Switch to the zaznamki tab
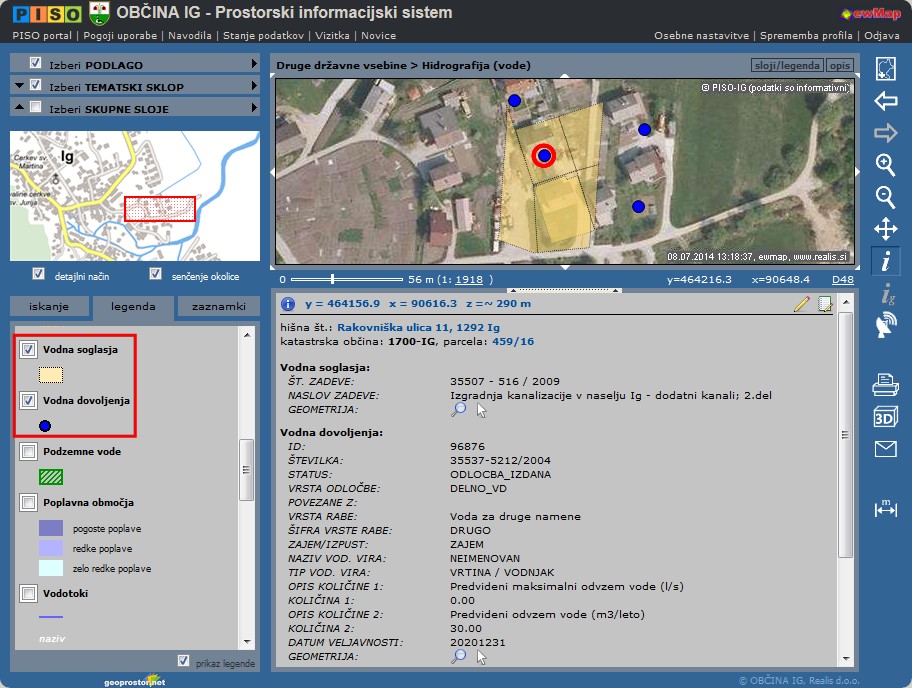This screenshot has height=688, width=912. pyautogui.click(x=218, y=308)
